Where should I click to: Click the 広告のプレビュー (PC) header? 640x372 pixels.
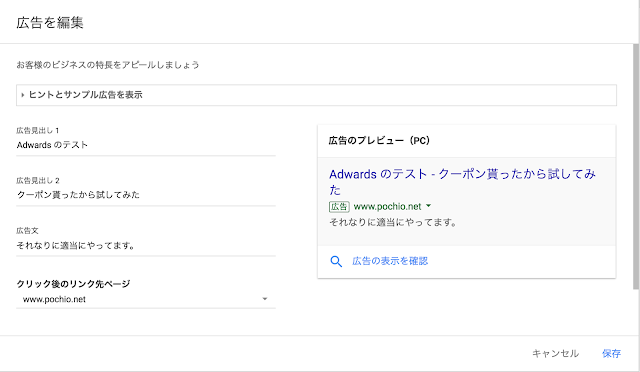point(379,141)
